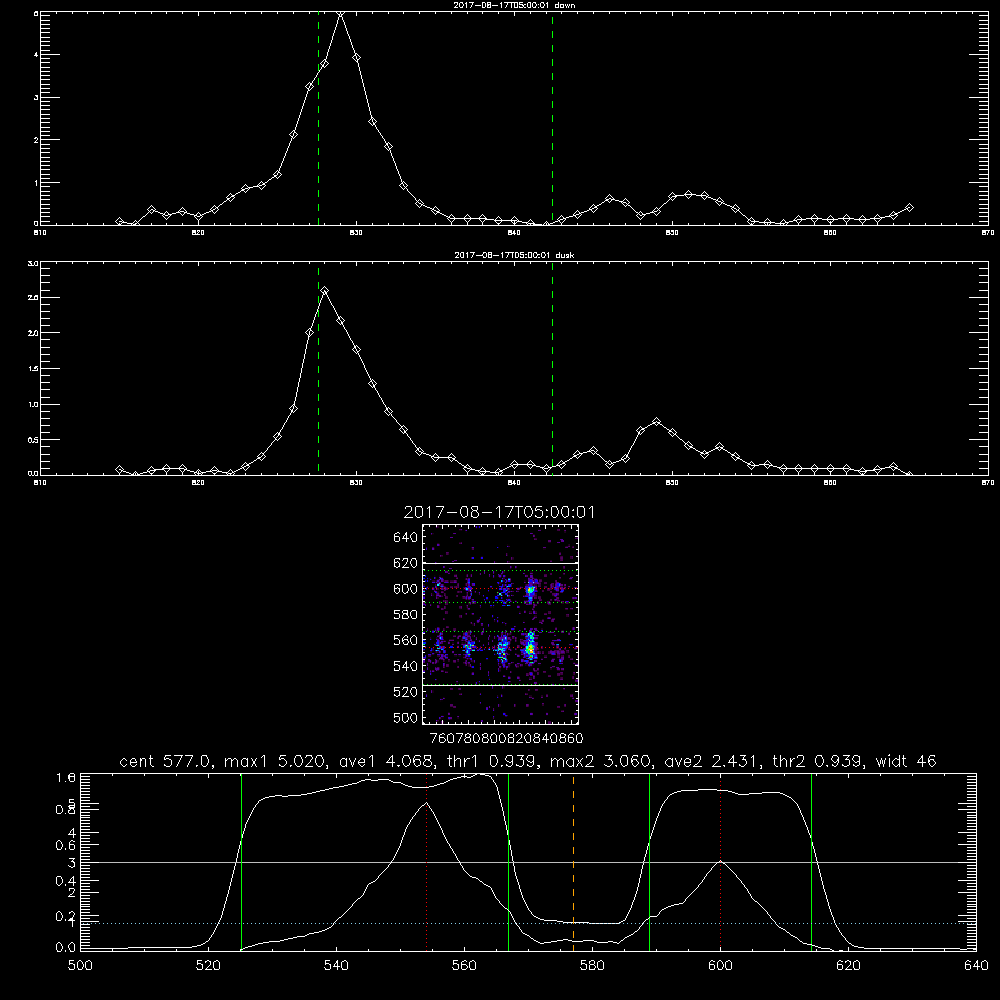Click the '2017-08-17T05:00:01 dusk' plot title

pyautogui.click(x=514, y=255)
